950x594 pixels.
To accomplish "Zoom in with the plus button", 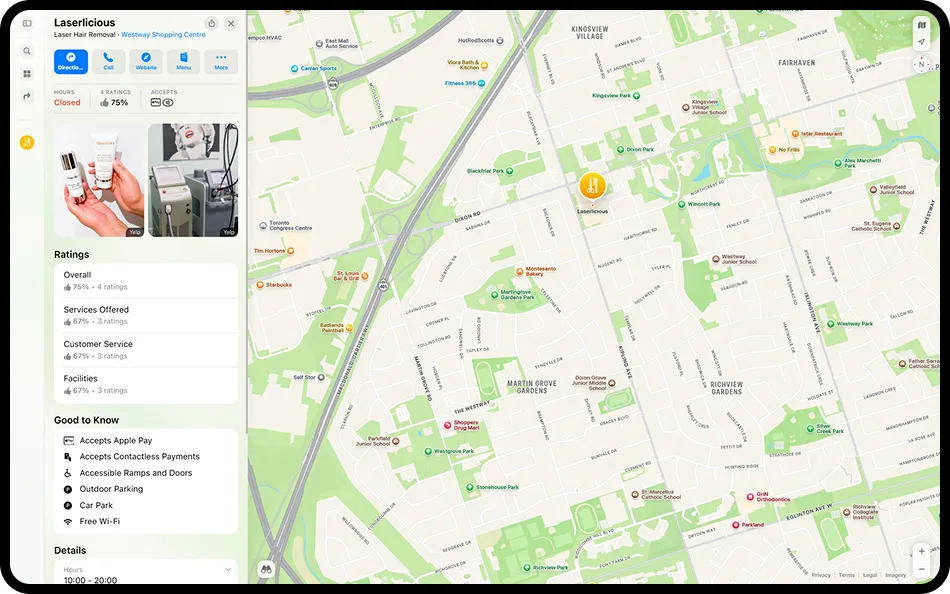I will point(922,552).
